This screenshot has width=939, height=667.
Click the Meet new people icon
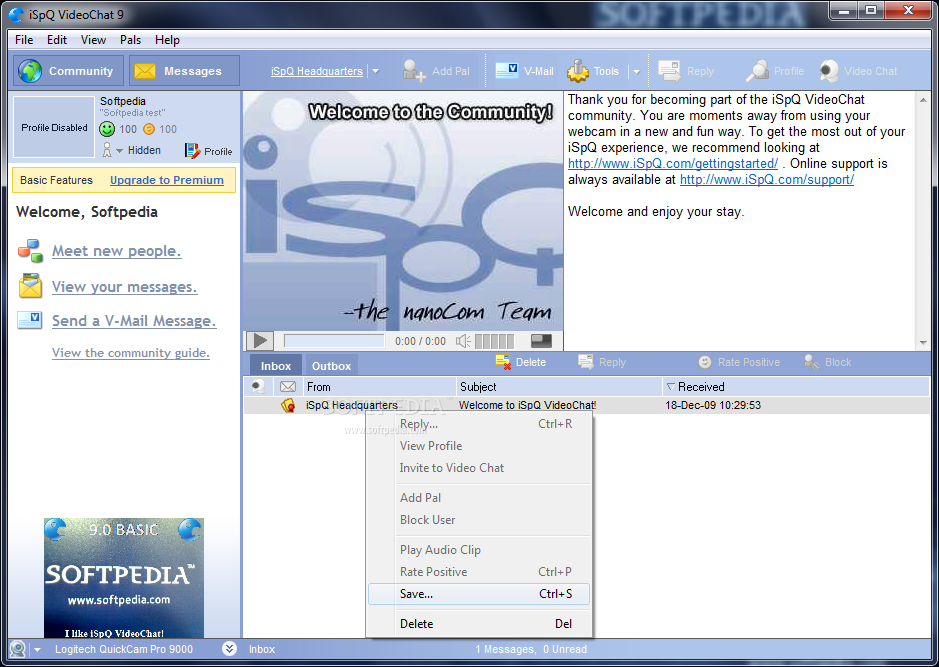(x=30, y=251)
